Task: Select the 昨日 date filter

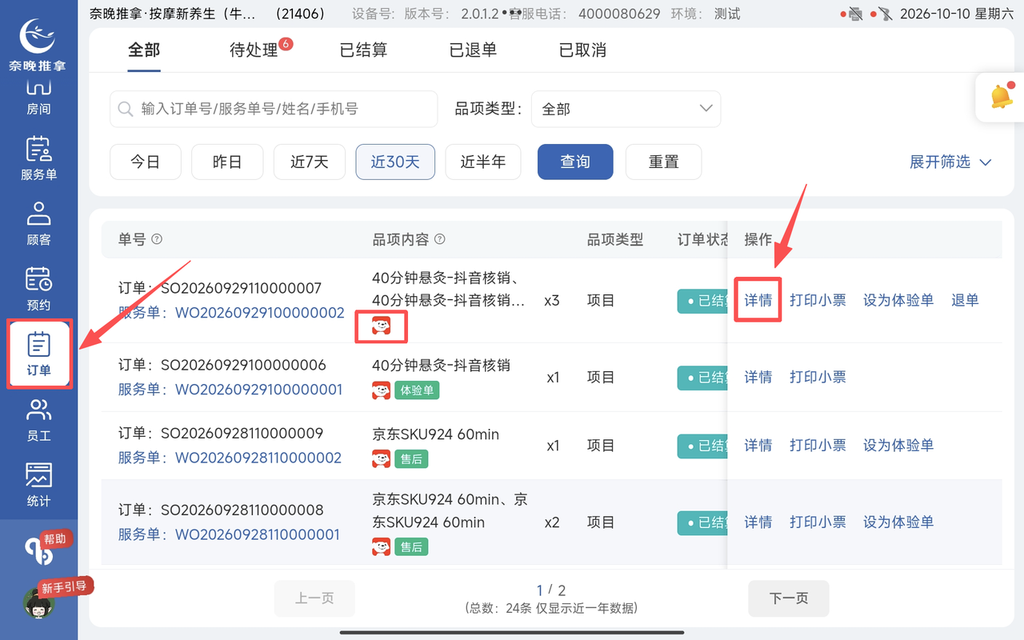Action: pyautogui.click(x=227, y=161)
